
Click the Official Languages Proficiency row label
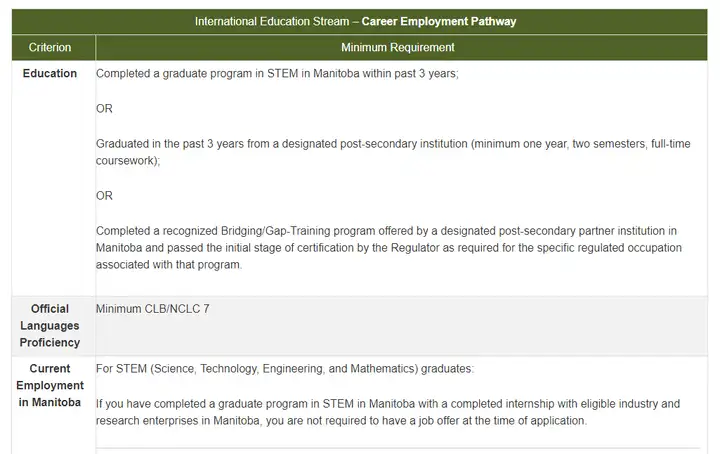click(x=50, y=325)
